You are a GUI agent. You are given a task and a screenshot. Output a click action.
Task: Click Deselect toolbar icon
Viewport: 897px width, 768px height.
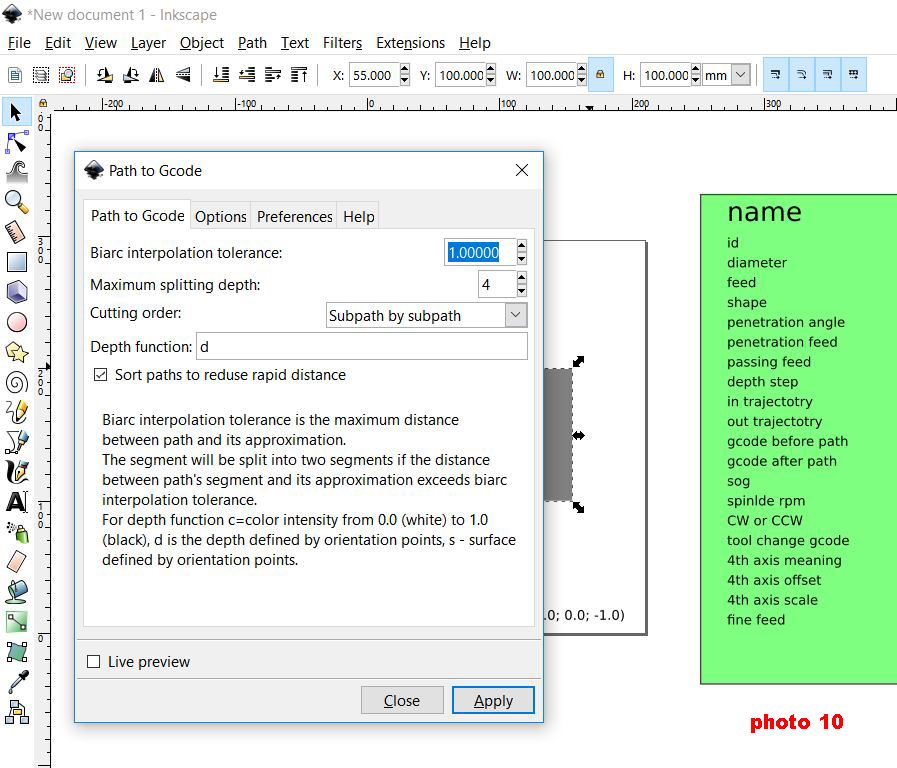pyautogui.click(x=67, y=75)
